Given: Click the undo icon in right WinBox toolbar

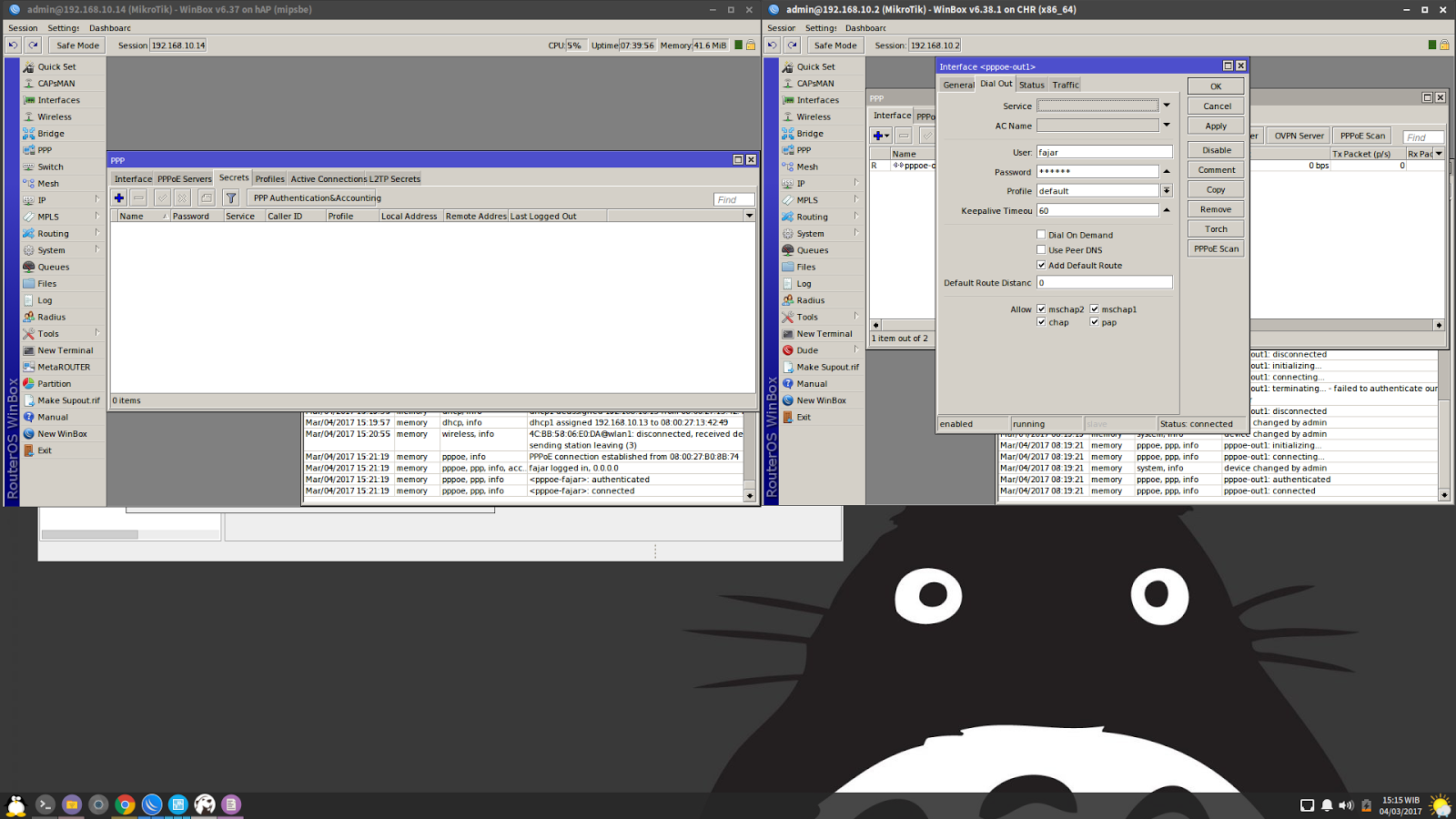Looking at the screenshot, I should click(x=773, y=45).
